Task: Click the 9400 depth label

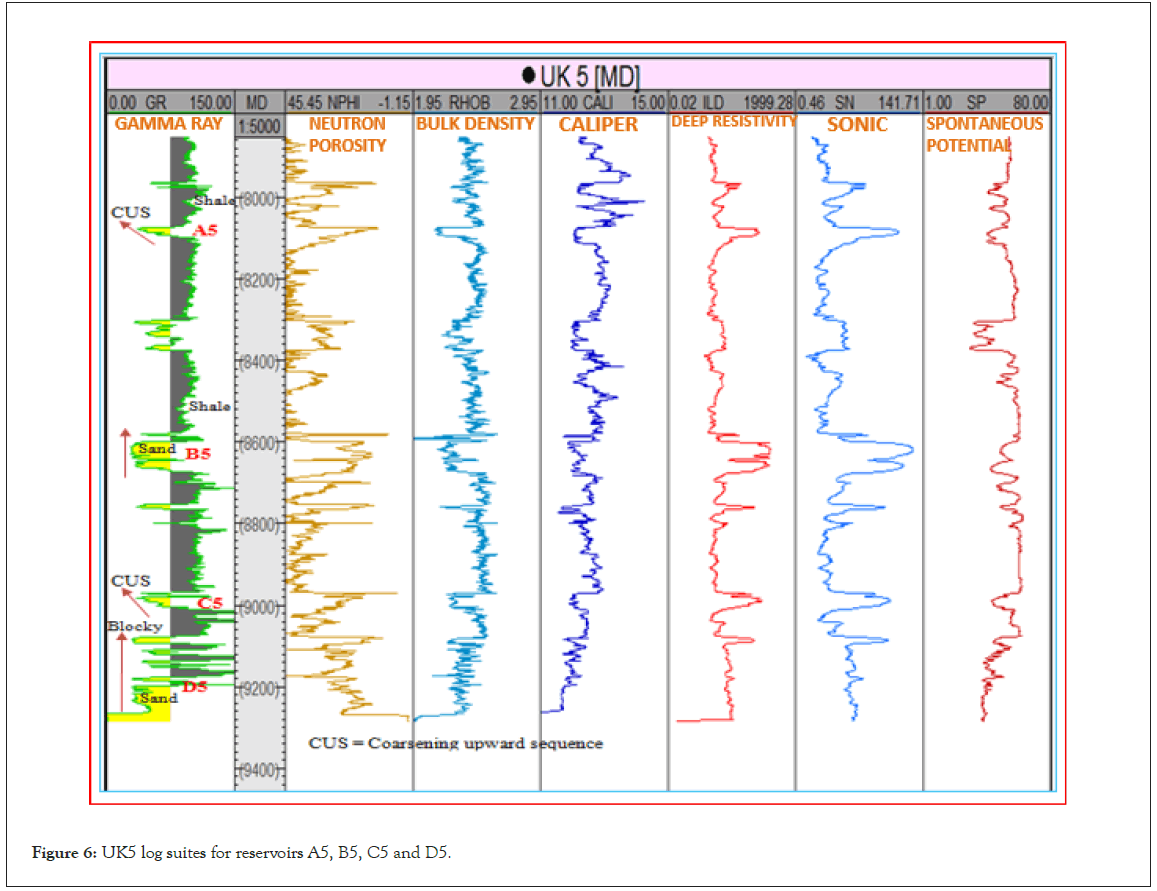Action: click(260, 769)
